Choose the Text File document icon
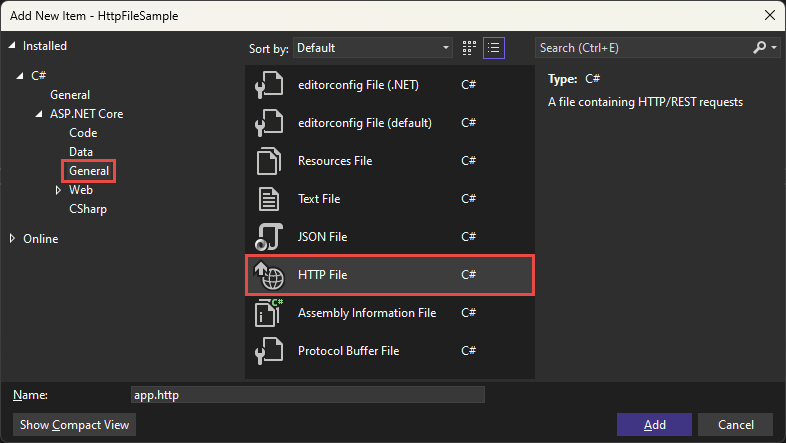 (x=269, y=199)
